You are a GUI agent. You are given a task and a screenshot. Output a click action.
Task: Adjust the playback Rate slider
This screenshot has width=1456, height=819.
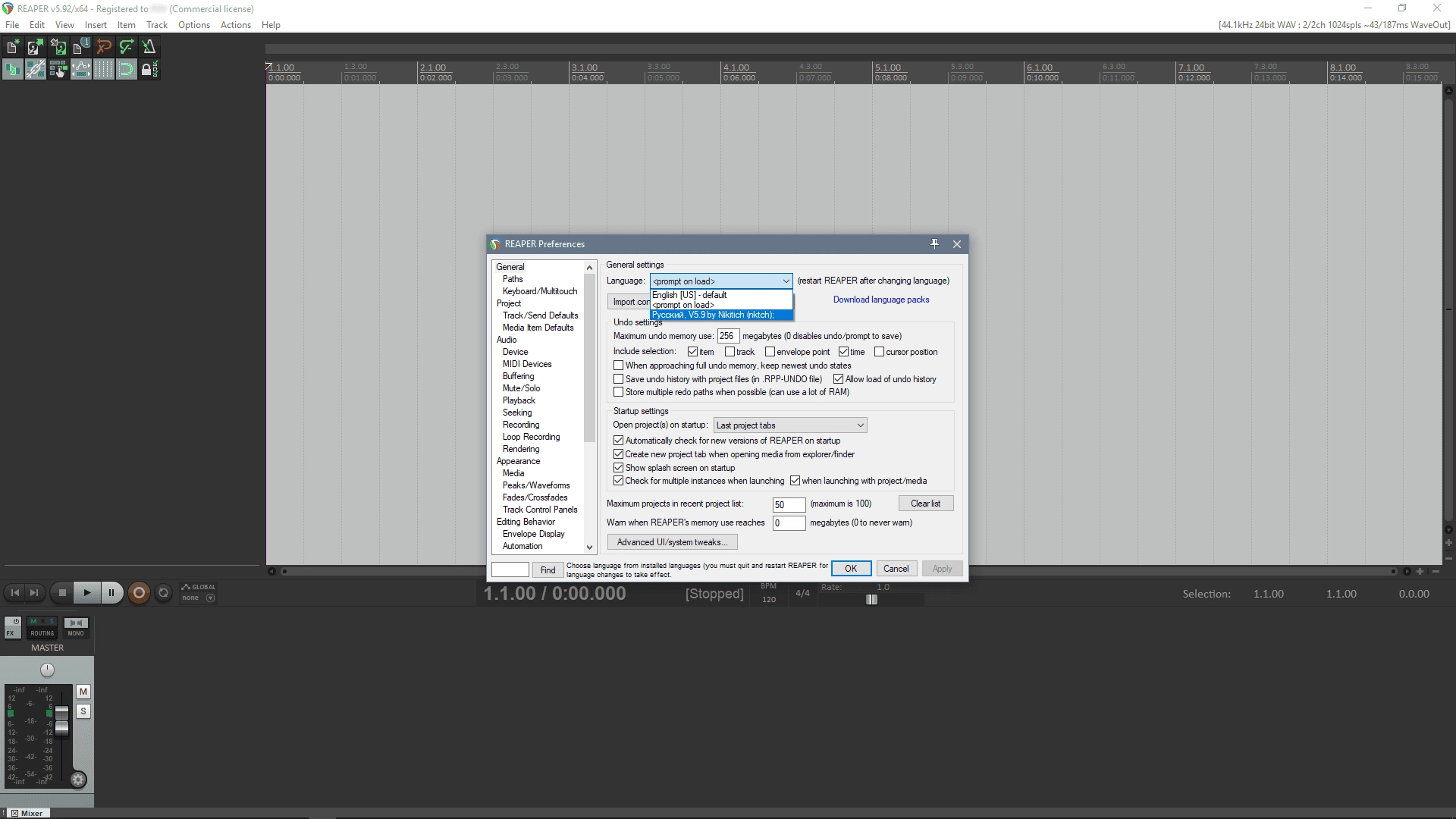click(x=872, y=600)
